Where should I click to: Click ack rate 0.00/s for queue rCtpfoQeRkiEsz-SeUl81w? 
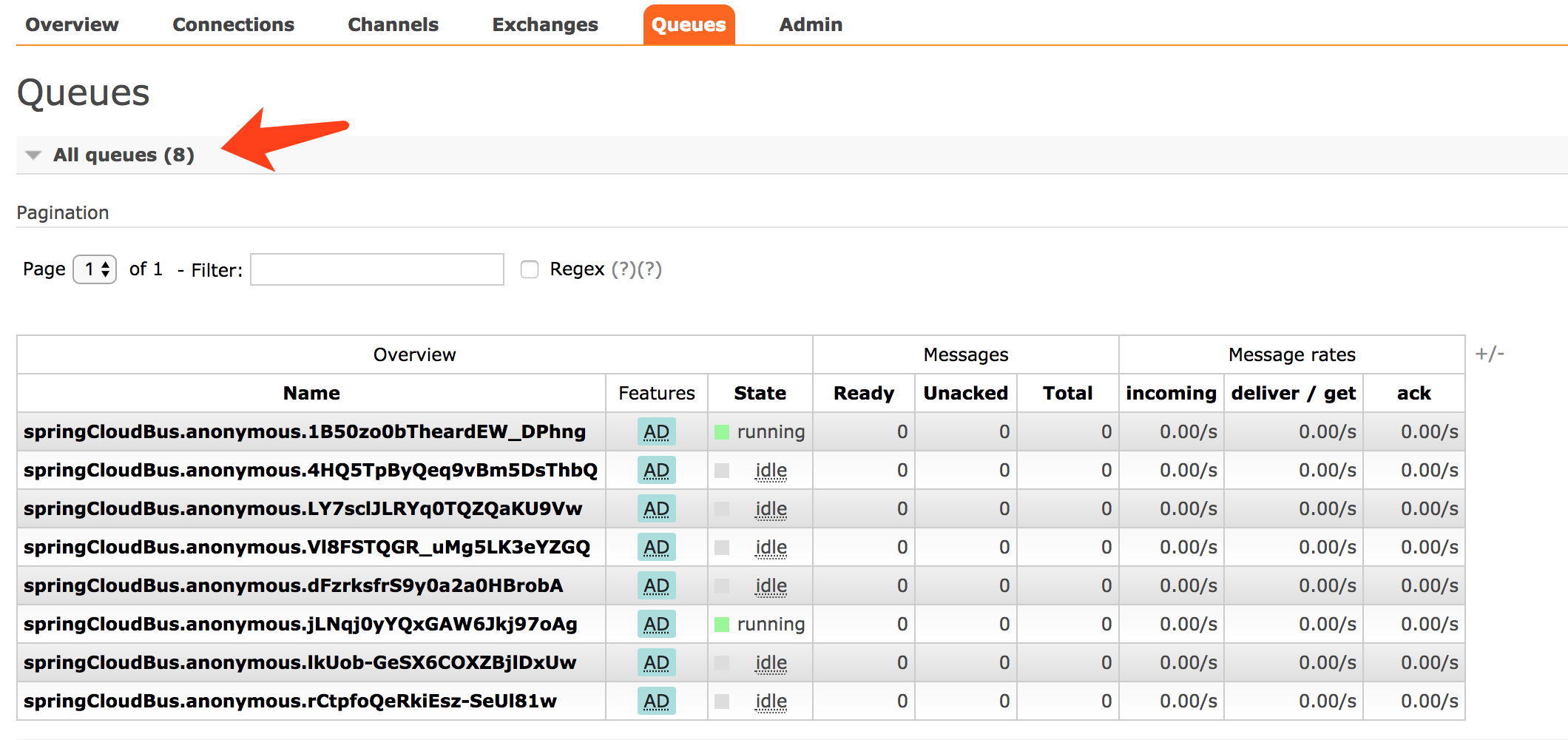1430,701
